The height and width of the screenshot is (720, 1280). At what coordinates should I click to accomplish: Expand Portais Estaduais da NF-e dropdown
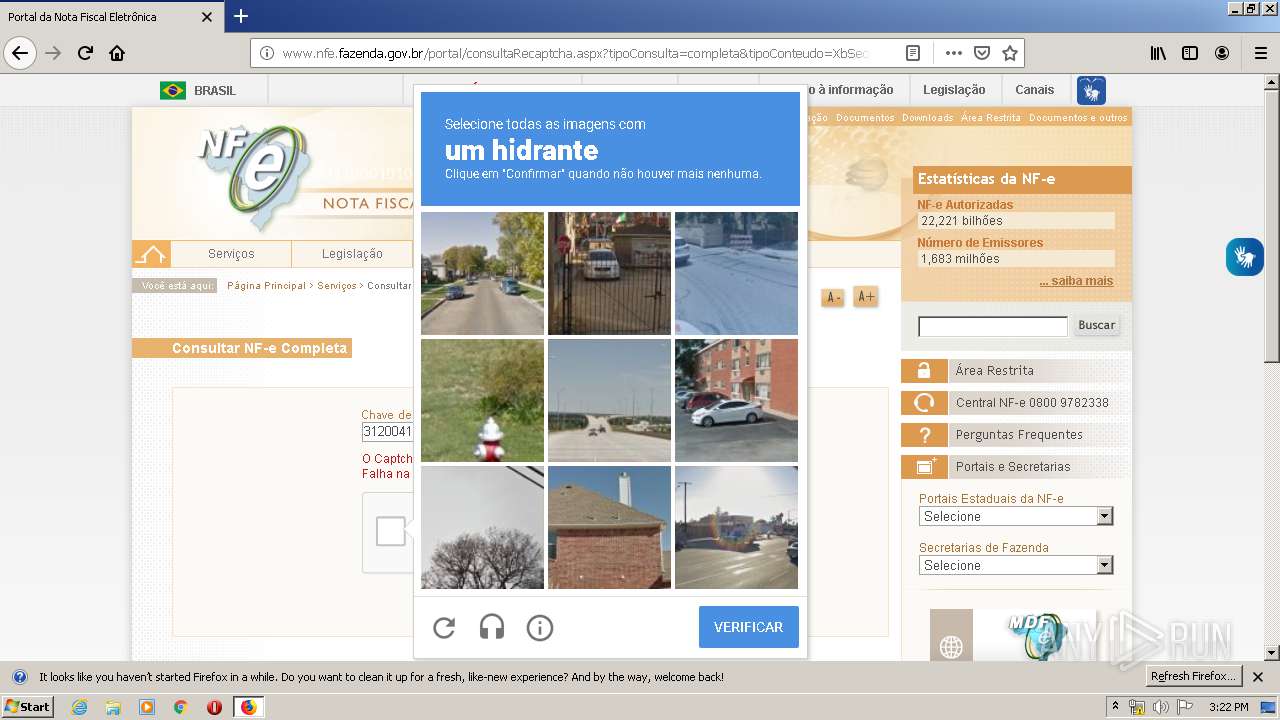coord(1016,516)
